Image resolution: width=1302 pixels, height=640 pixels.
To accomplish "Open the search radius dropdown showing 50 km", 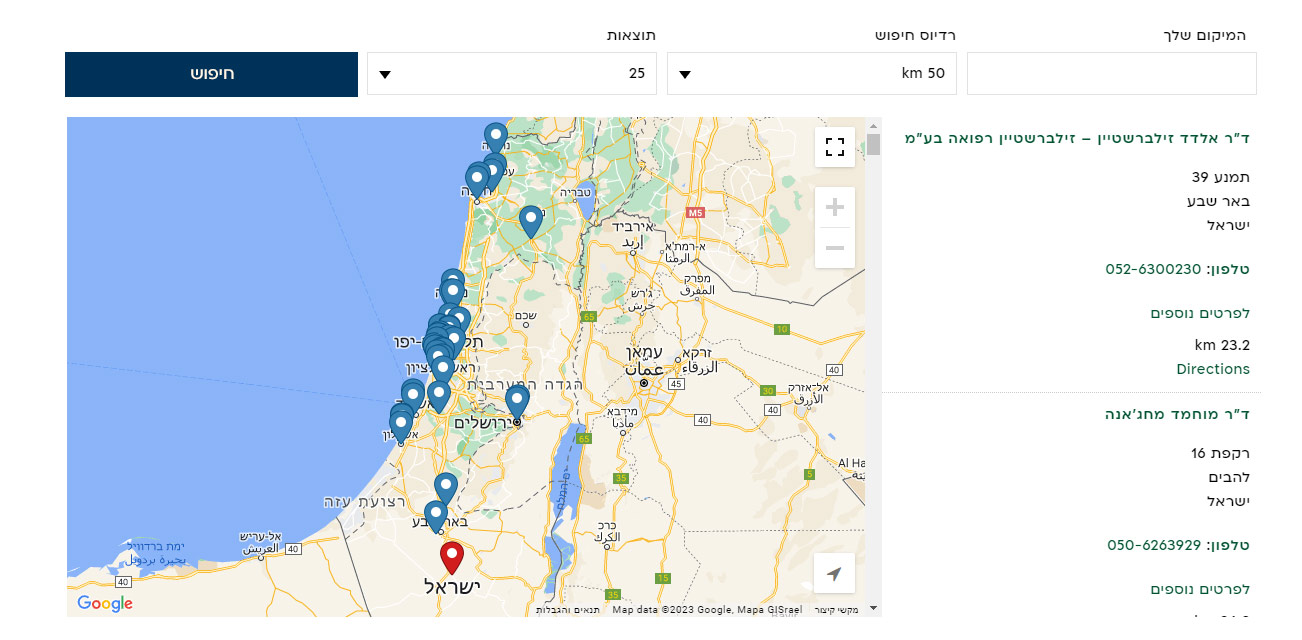I will click(x=812, y=73).
